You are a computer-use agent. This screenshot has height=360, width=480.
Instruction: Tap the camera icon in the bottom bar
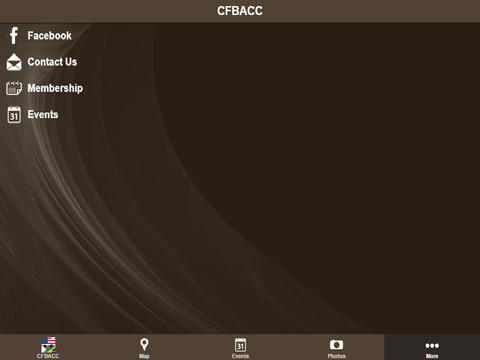click(x=336, y=345)
